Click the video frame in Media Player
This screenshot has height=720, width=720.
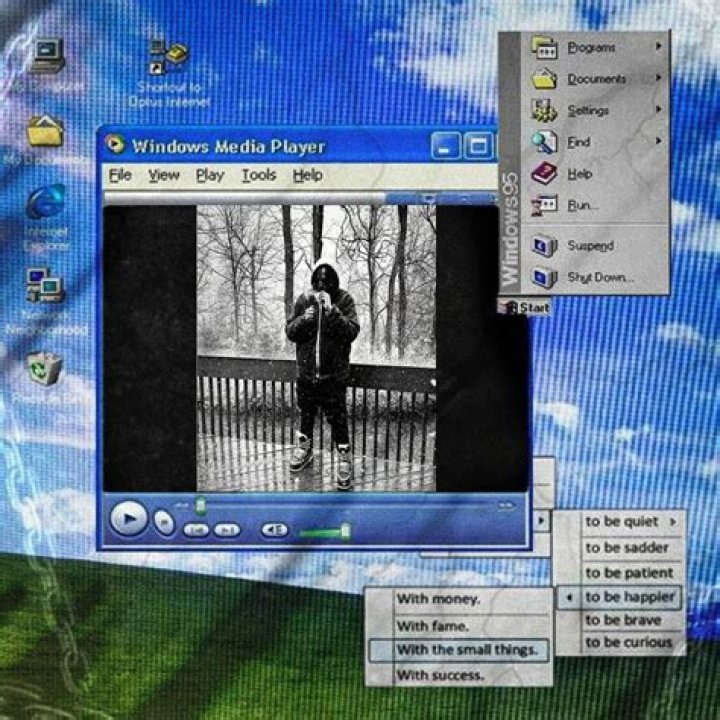pos(316,348)
